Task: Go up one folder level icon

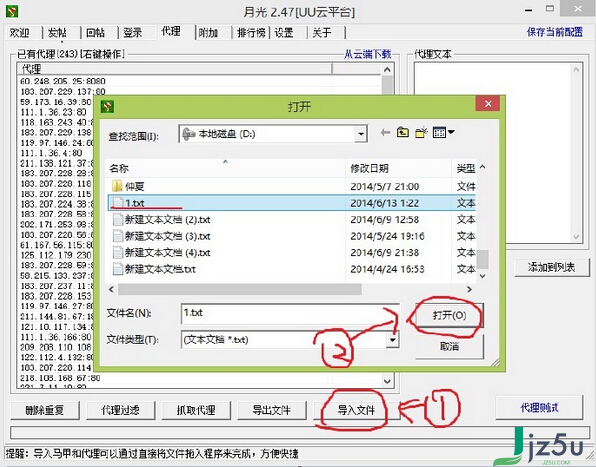Action: pos(403,133)
